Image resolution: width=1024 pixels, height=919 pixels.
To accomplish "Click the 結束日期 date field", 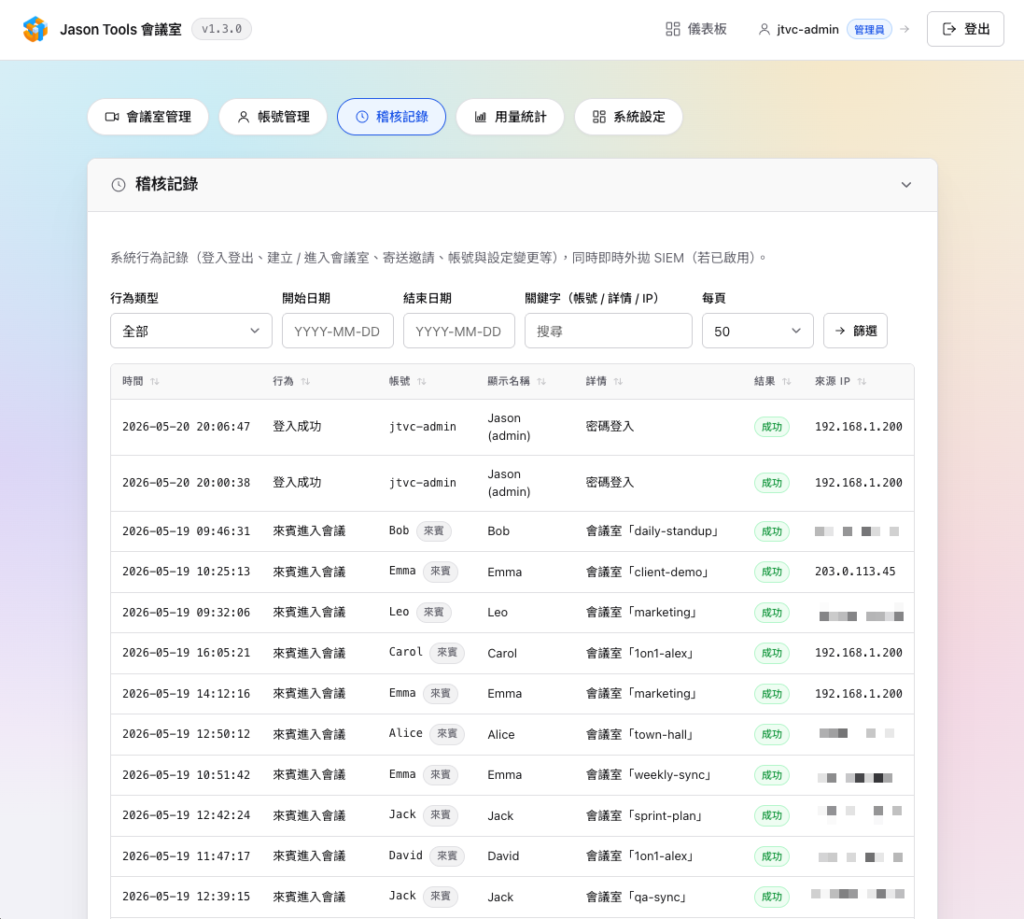I will point(459,331).
